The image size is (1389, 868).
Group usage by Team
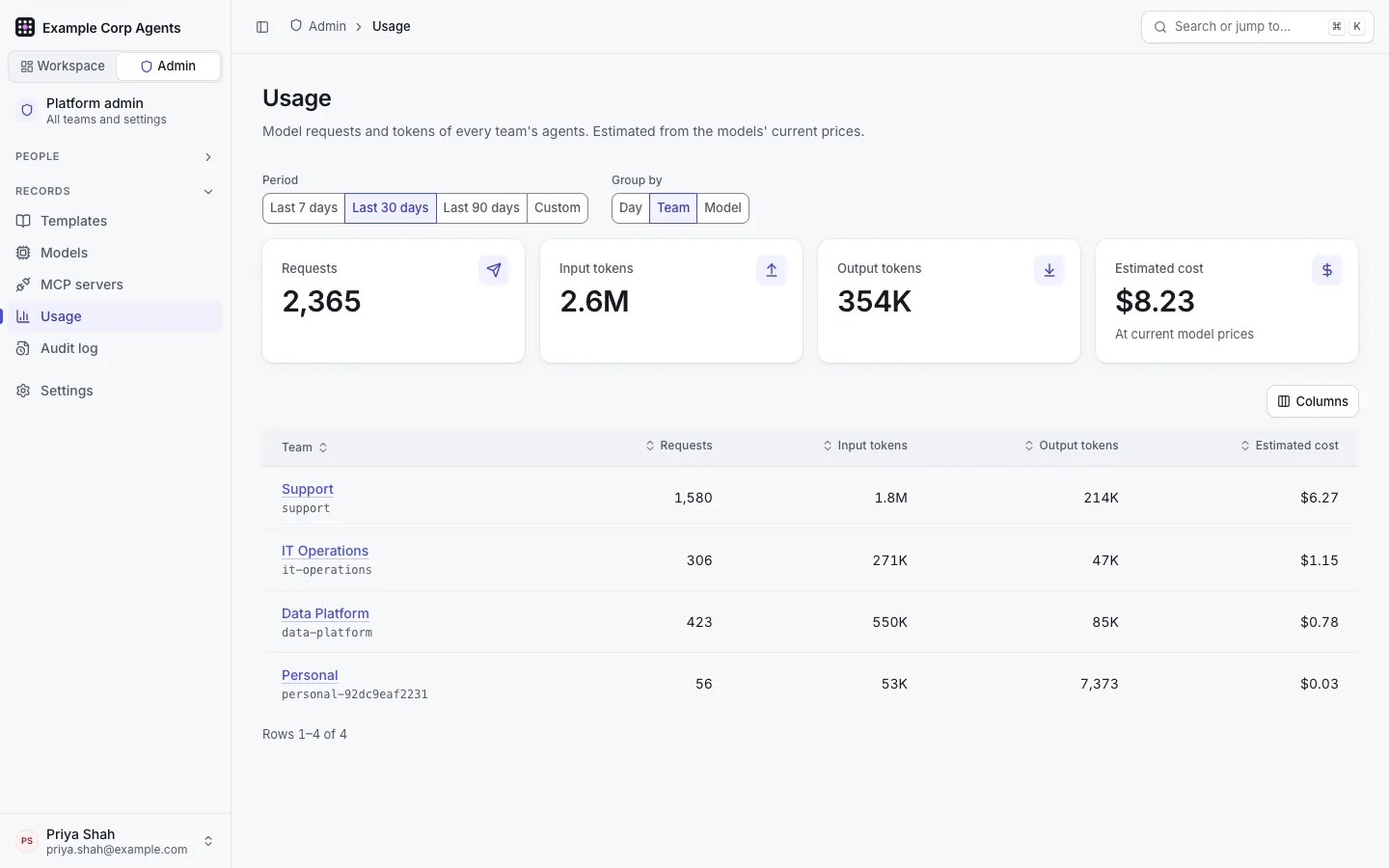tap(673, 208)
